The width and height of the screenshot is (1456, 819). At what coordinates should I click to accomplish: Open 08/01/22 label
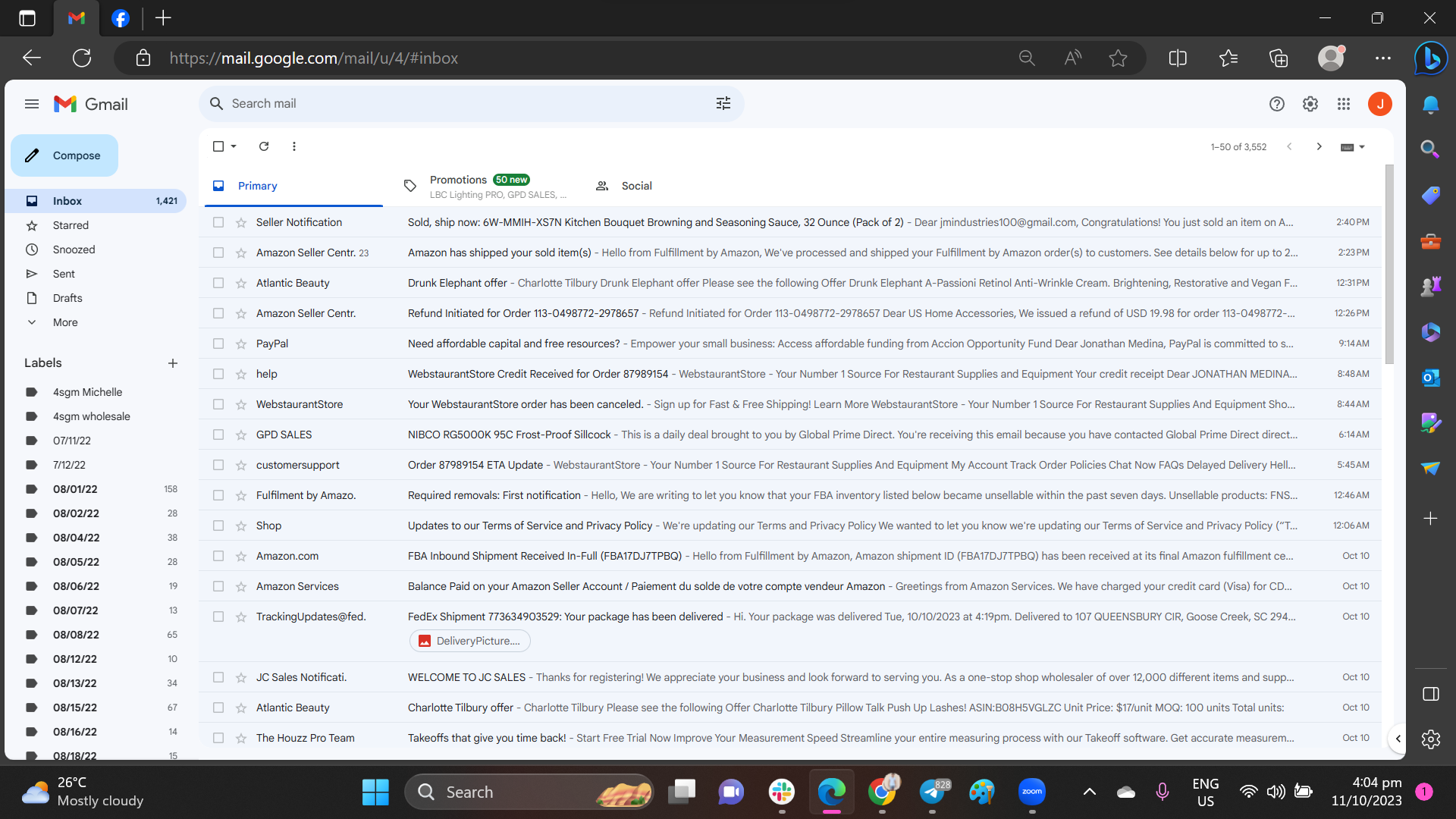coord(75,489)
